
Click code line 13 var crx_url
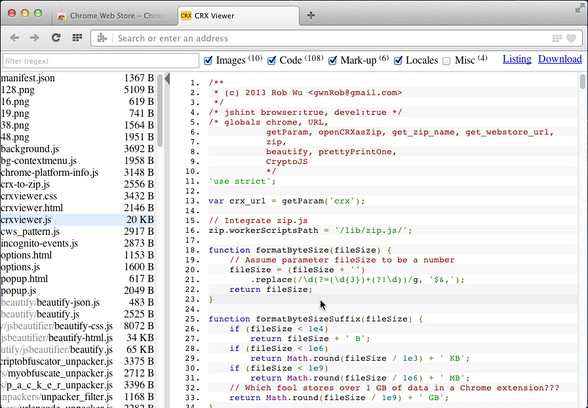click(x=286, y=201)
